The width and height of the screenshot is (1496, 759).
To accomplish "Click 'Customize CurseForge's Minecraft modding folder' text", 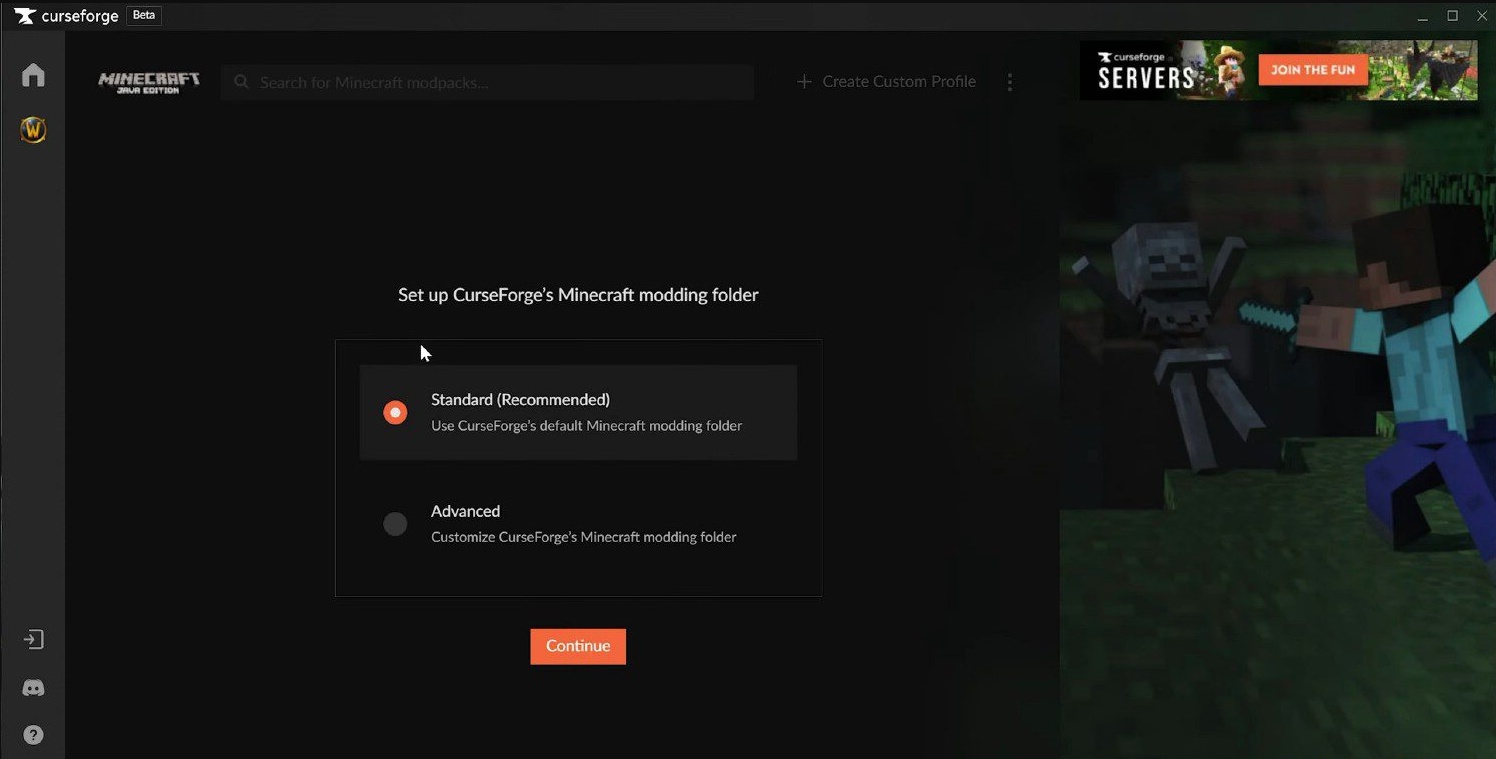I will tap(583, 537).
